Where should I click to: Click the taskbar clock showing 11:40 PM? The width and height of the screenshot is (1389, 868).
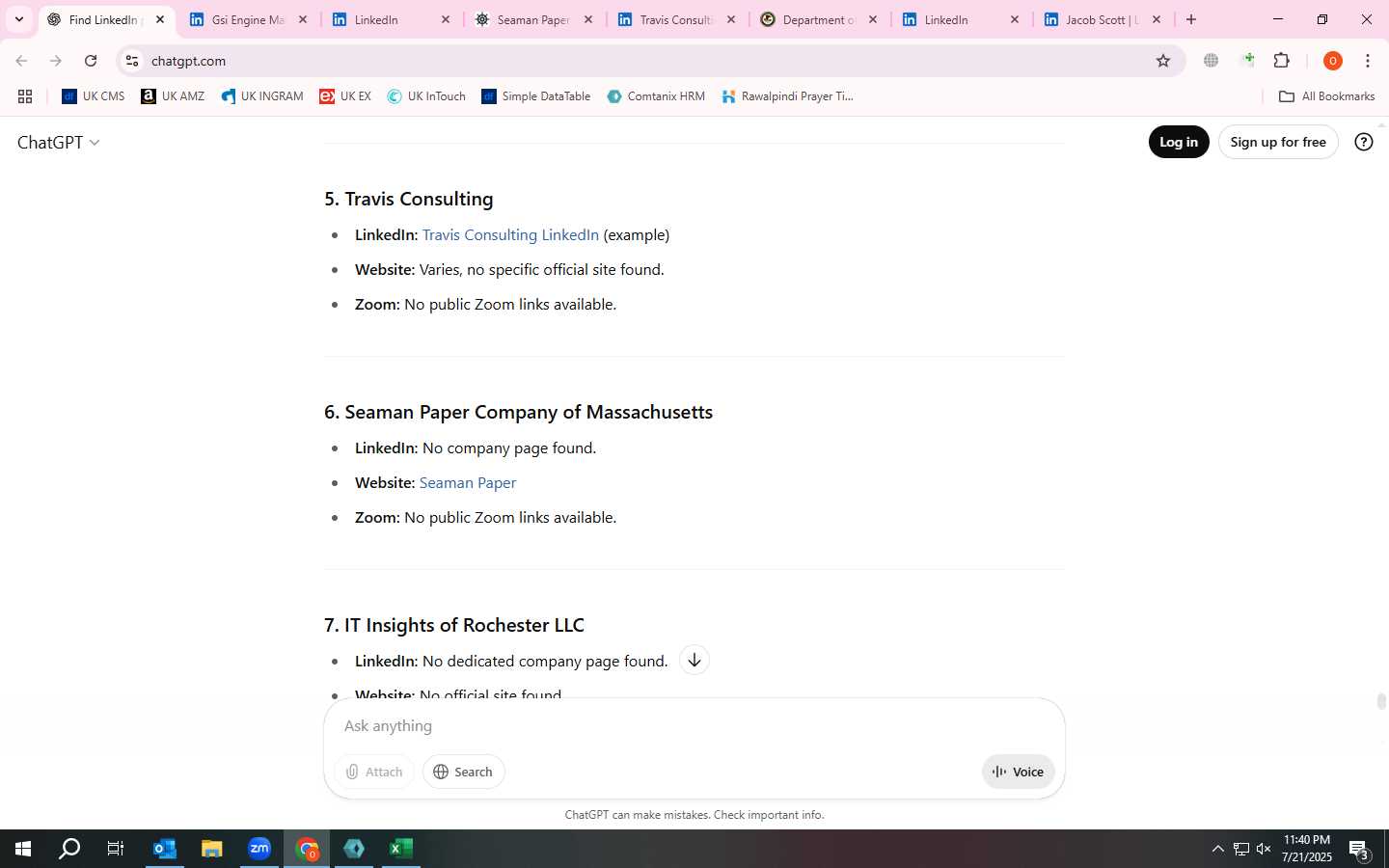point(1307,849)
